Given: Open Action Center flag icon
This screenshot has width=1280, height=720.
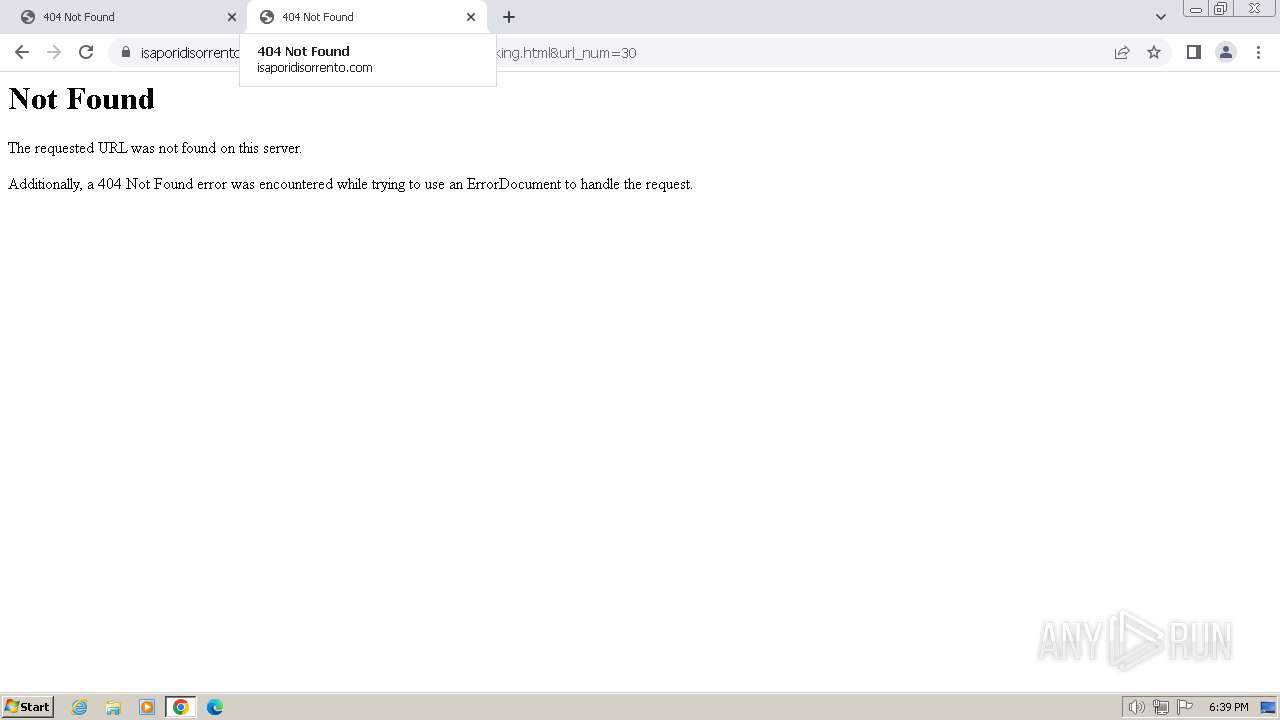Looking at the screenshot, I should tap(1185, 707).
